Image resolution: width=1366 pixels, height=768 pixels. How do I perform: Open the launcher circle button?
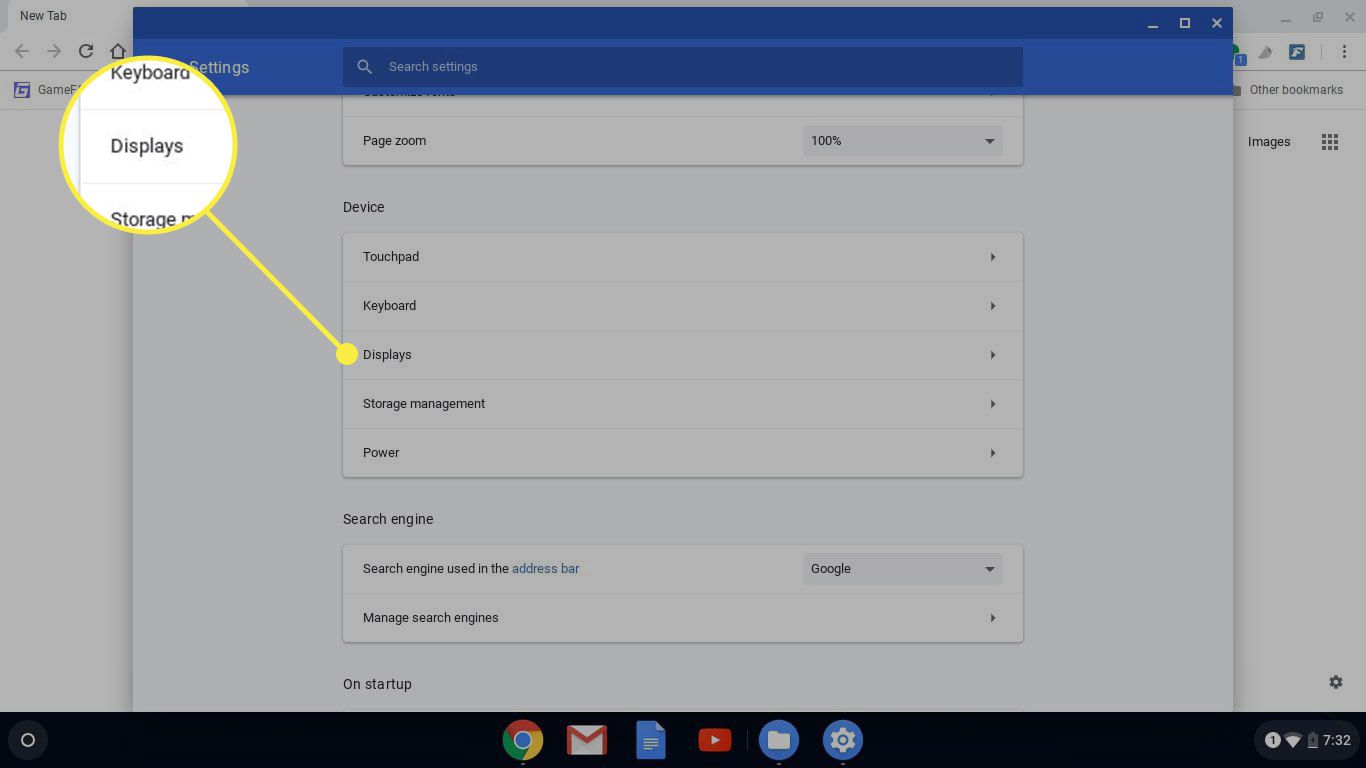tap(28, 740)
